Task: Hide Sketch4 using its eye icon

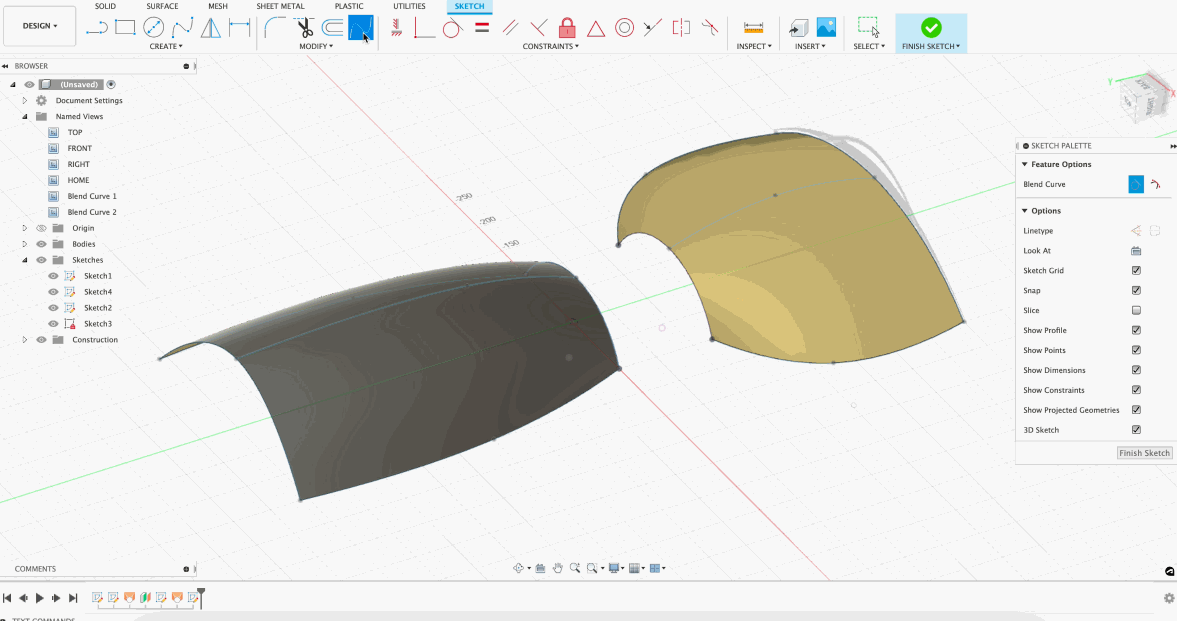Action: [x=53, y=292]
